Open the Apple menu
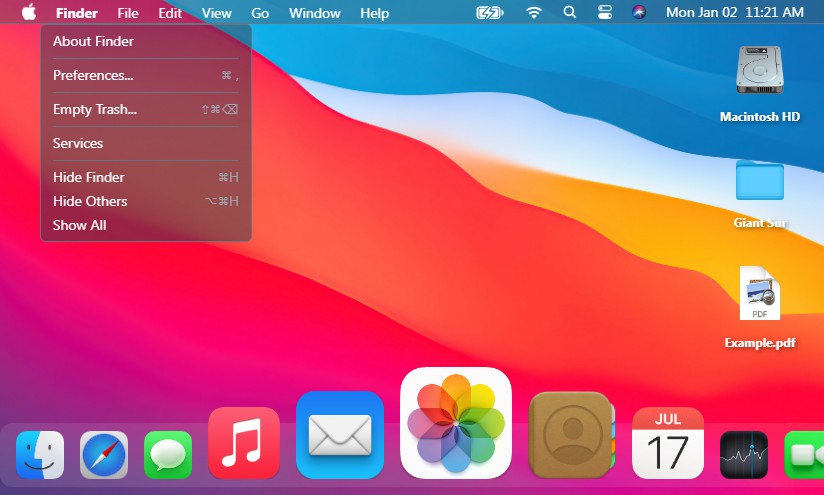The image size is (824, 495). pyautogui.click(x=28, y=13)
